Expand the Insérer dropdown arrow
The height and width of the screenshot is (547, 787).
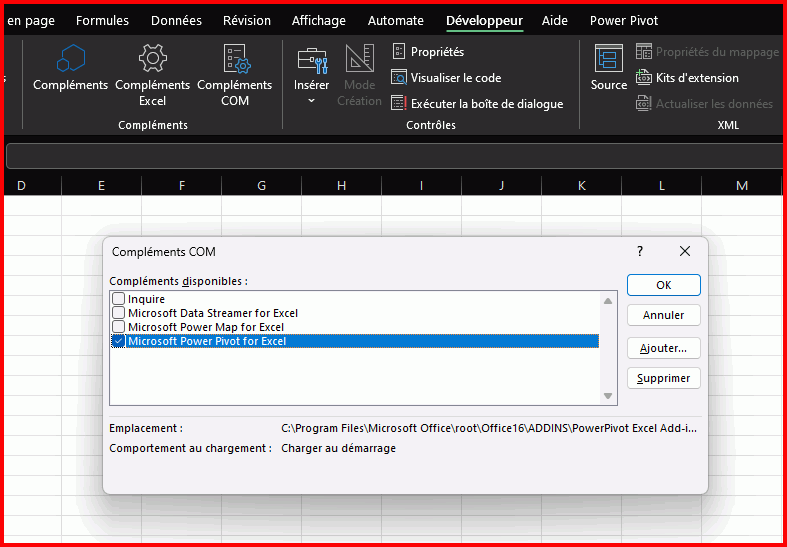312,101
